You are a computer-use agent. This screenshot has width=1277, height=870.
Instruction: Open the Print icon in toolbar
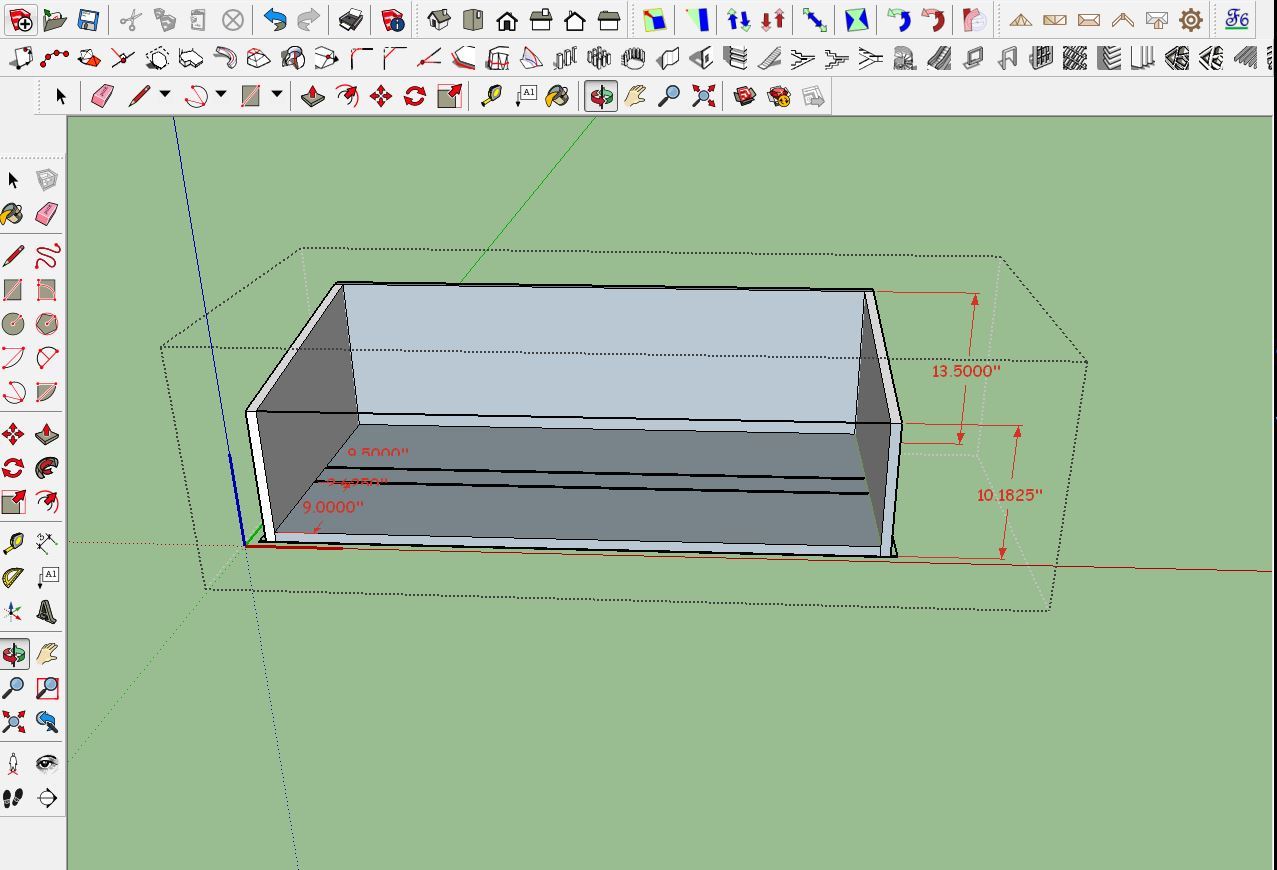pyautogui.click(x=350, y=20)
